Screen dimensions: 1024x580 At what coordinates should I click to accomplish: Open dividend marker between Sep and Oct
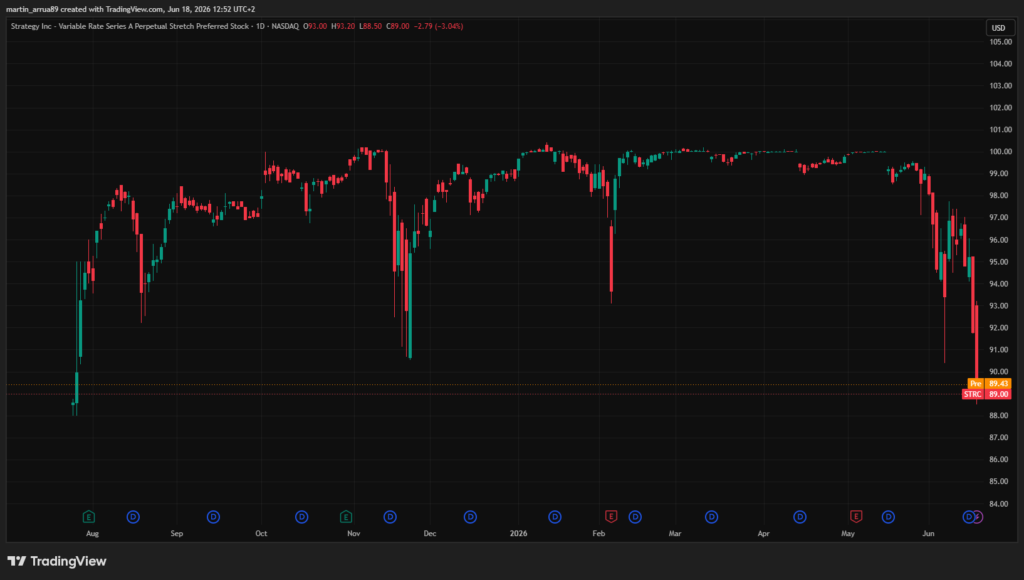point(214,517)
